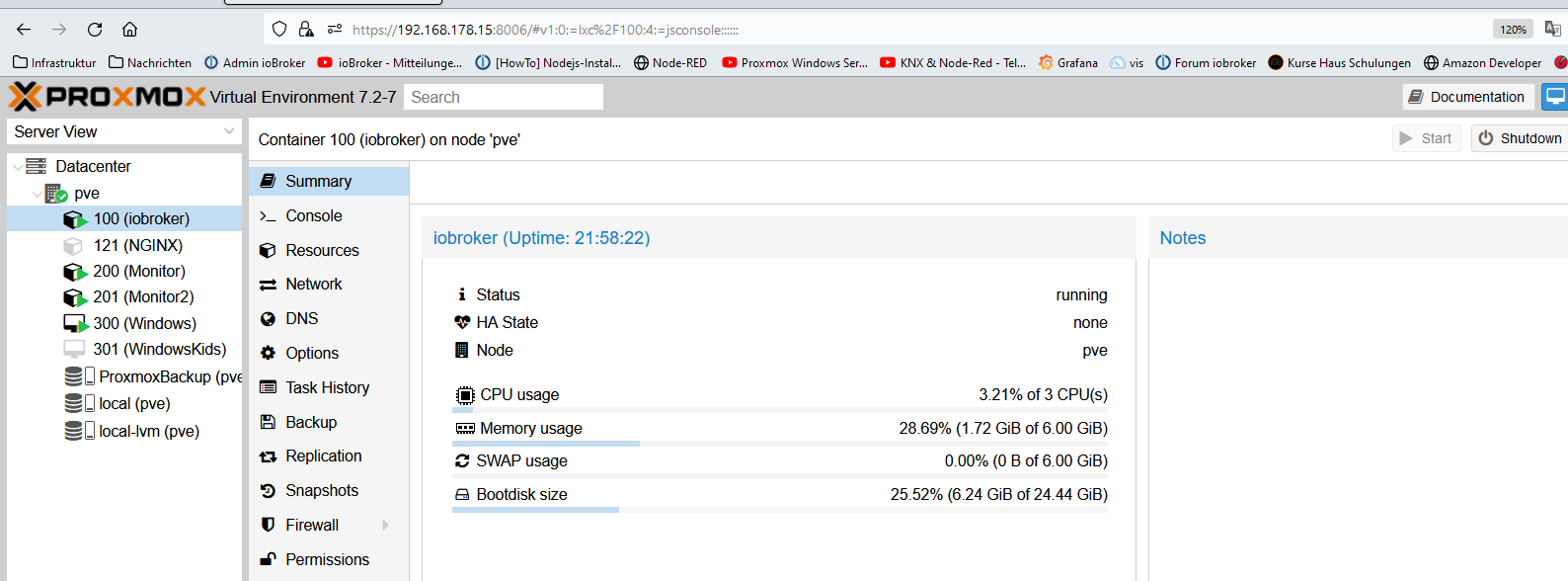Viewport: 1568px width, 581px height.
Task: Click the browser address bar URL
Action: (546, 30)
